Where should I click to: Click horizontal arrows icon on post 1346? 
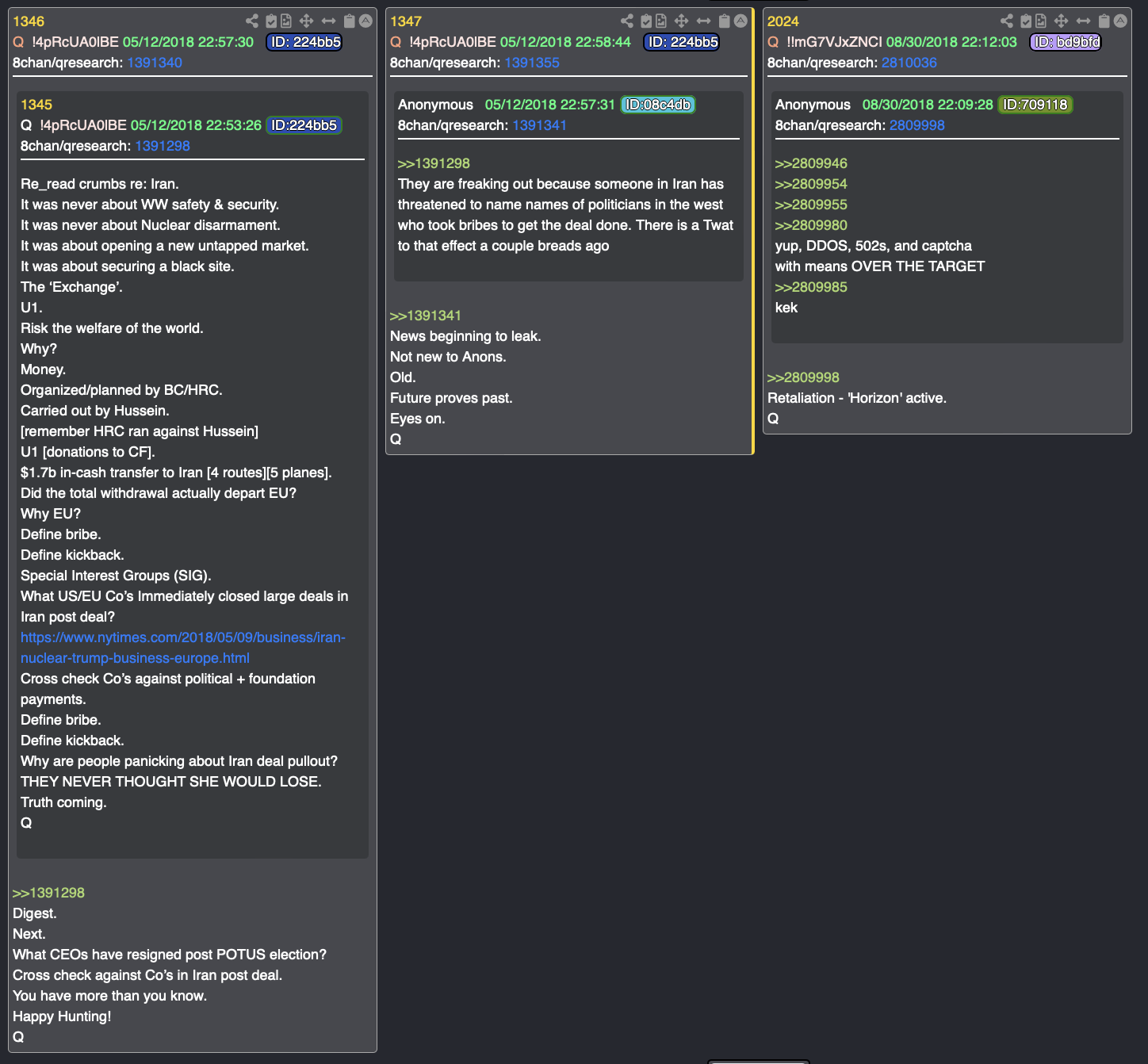(328, 21)
